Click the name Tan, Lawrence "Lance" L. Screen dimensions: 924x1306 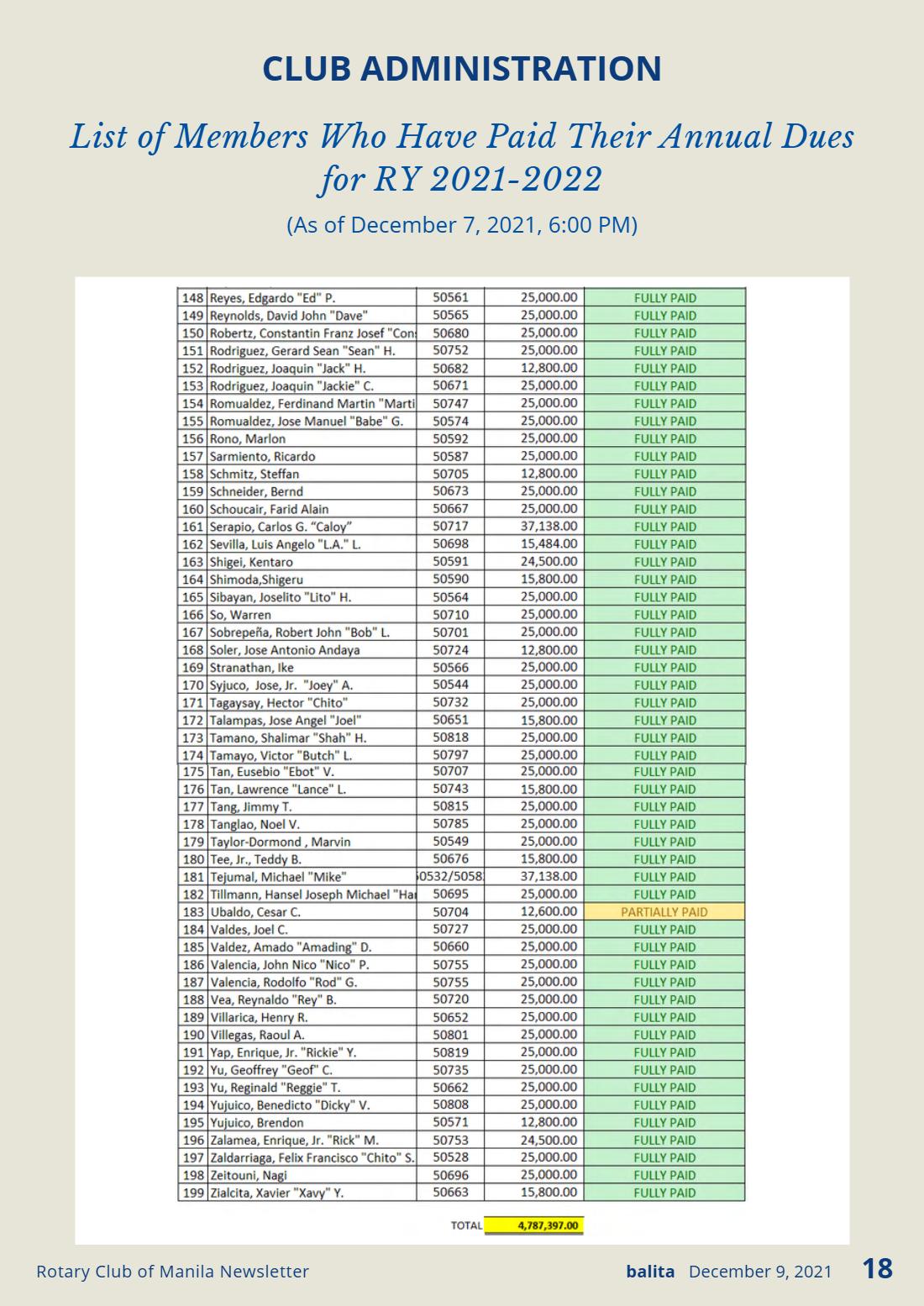pyautogui.click(x=278, y=789)
